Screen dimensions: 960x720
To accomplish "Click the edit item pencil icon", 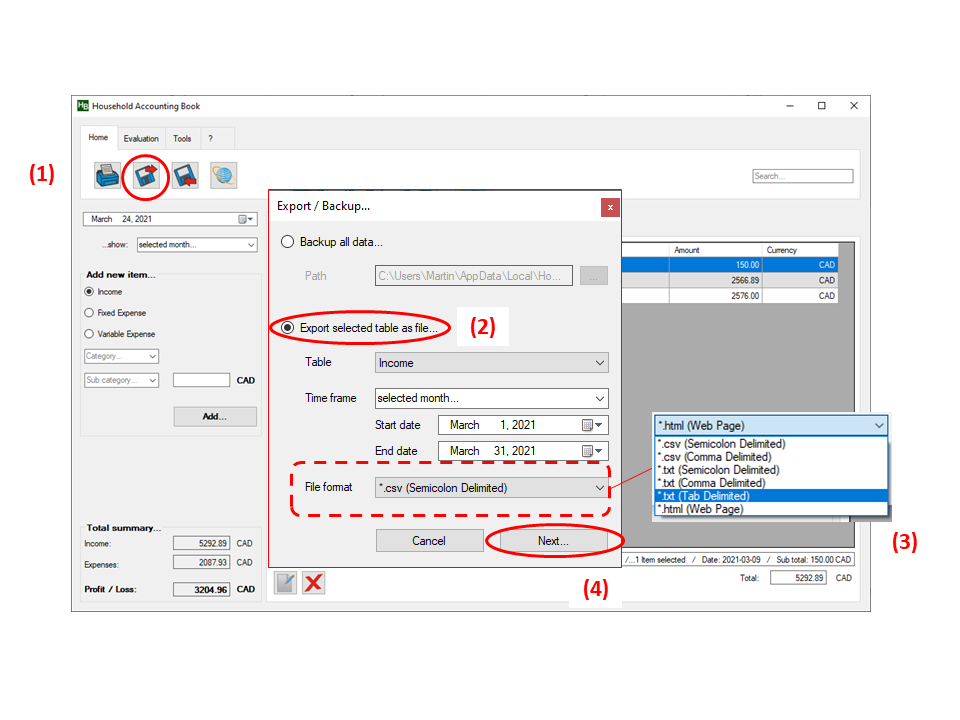I will [286, 583].
